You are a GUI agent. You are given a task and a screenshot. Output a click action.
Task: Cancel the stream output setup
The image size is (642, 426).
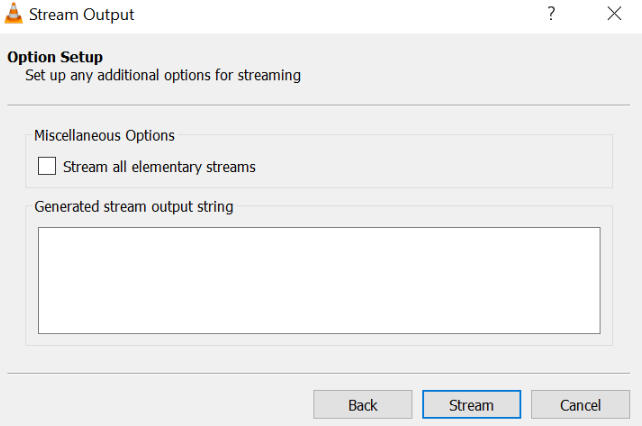point(580,405)
